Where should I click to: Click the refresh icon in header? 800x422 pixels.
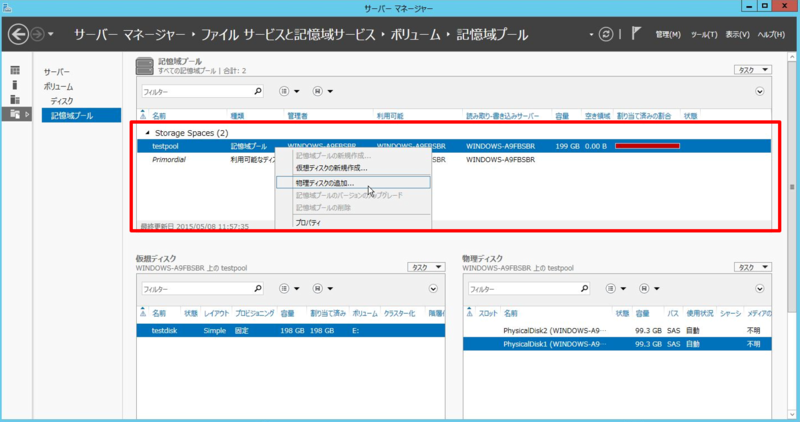point(605,35)
